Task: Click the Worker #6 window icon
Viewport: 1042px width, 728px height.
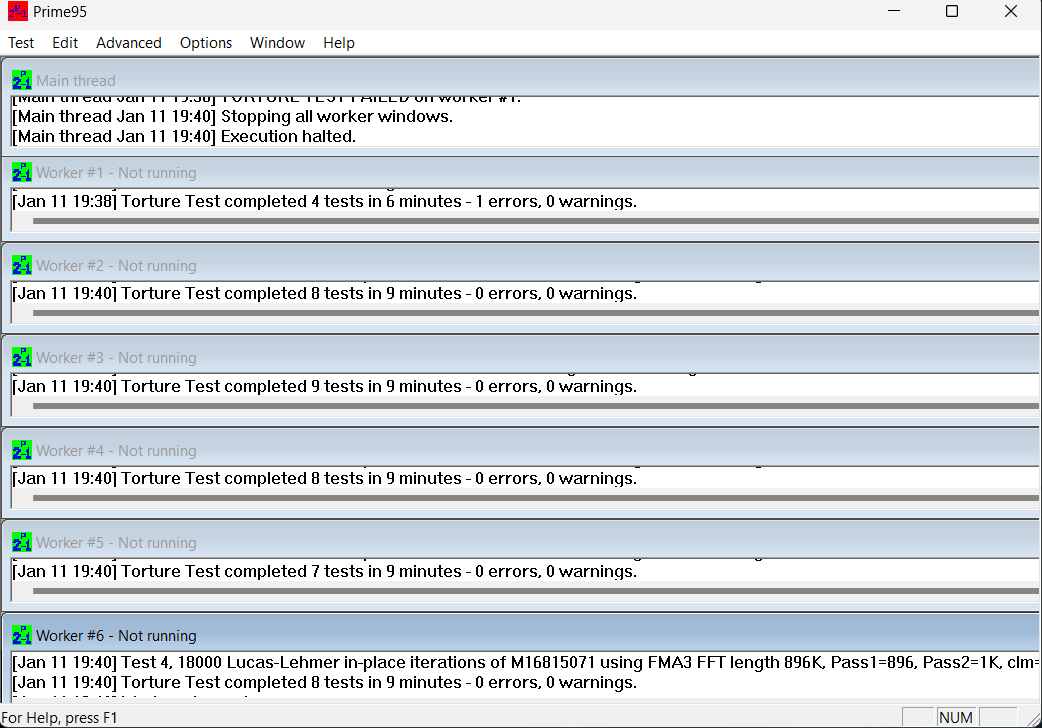Action: coord(21,635)
